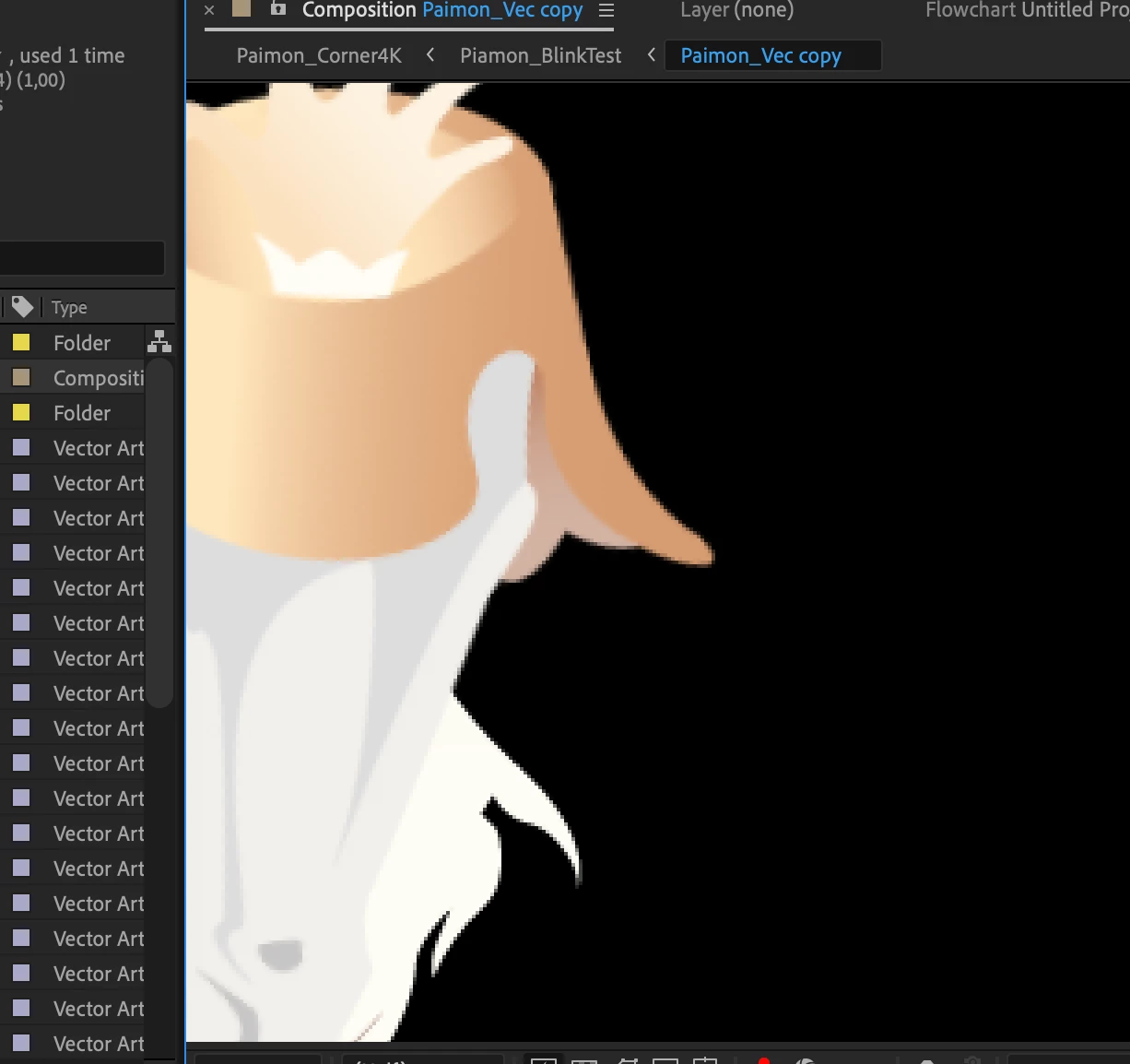
Task: Navigate to Paimon_Corner4K in the breadcrumb
Action: (319, 55)
